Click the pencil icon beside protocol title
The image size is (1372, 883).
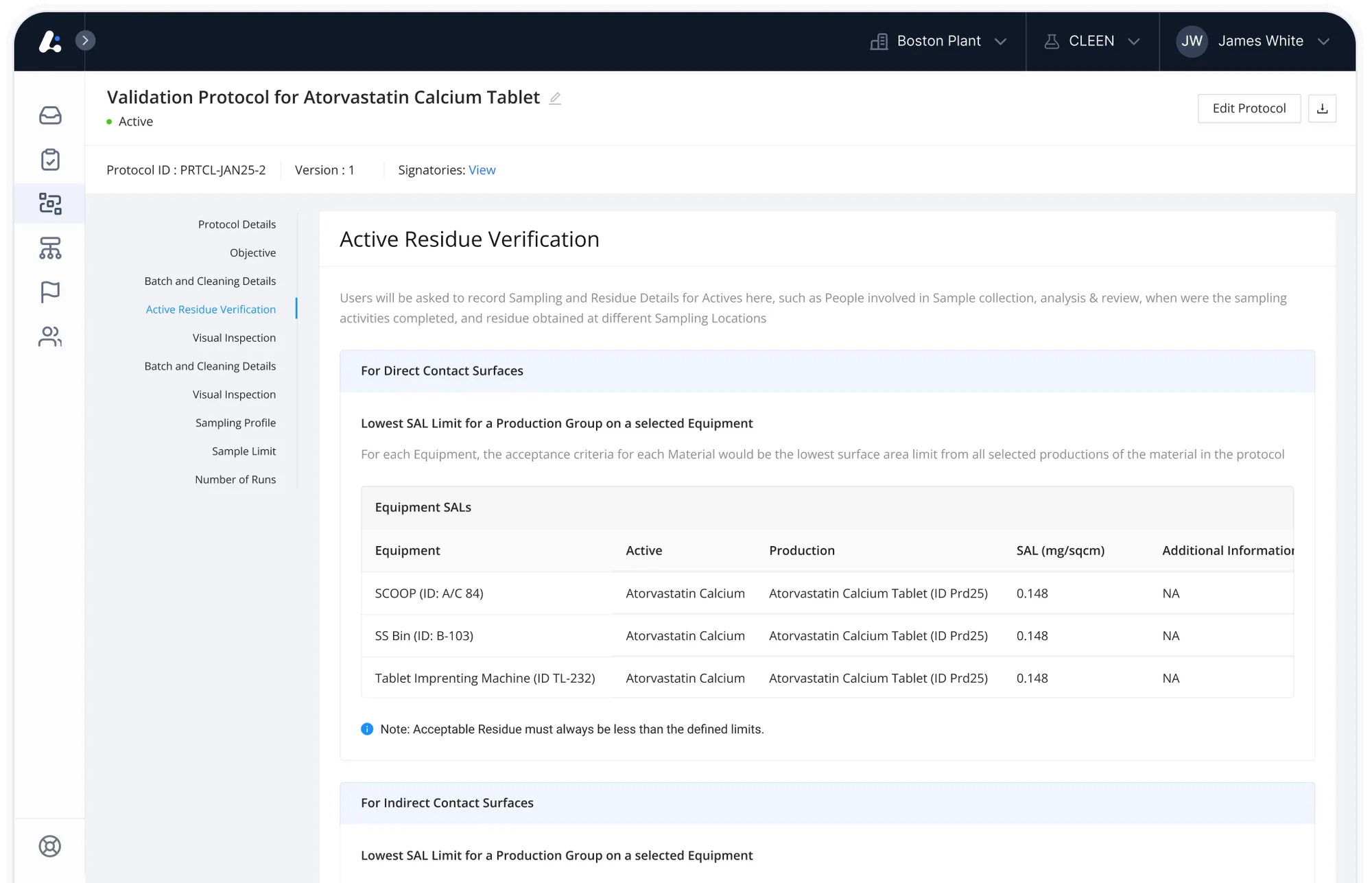point(555,98)
